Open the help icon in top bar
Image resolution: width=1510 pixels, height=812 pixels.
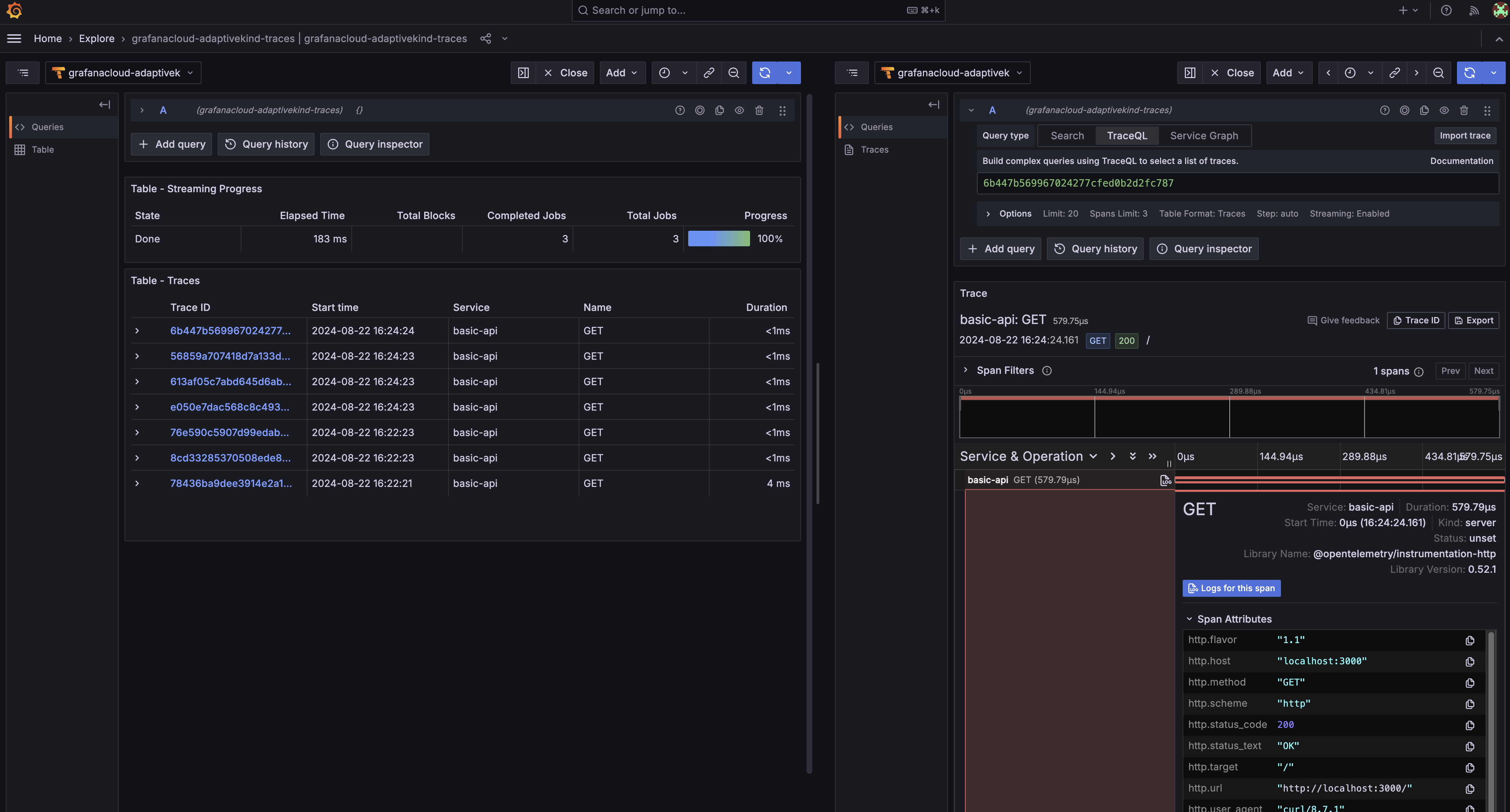pyautogui.click(x=1446, y=11)
